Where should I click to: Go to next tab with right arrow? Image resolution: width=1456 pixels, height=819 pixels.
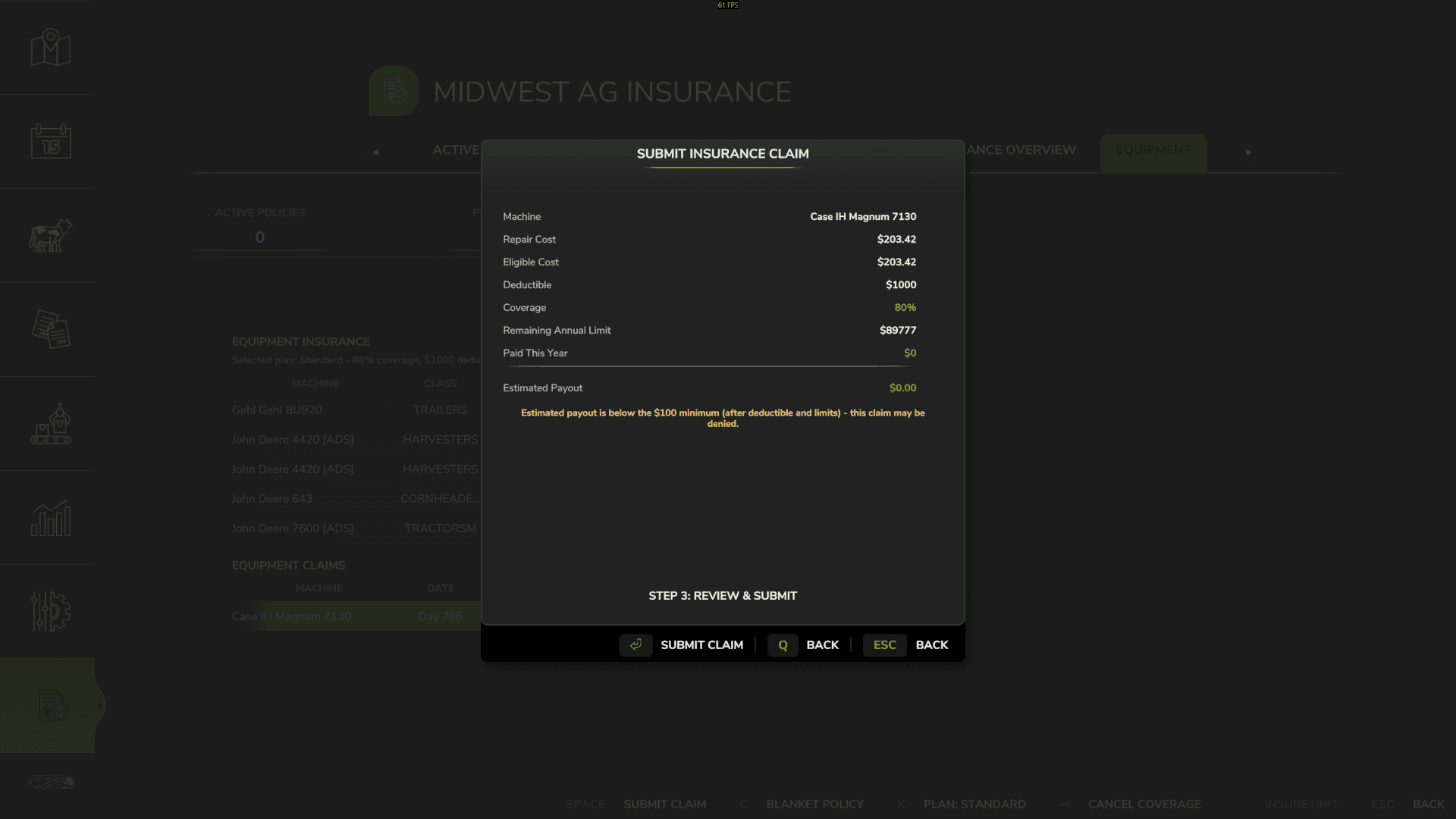pos(1248,152)
